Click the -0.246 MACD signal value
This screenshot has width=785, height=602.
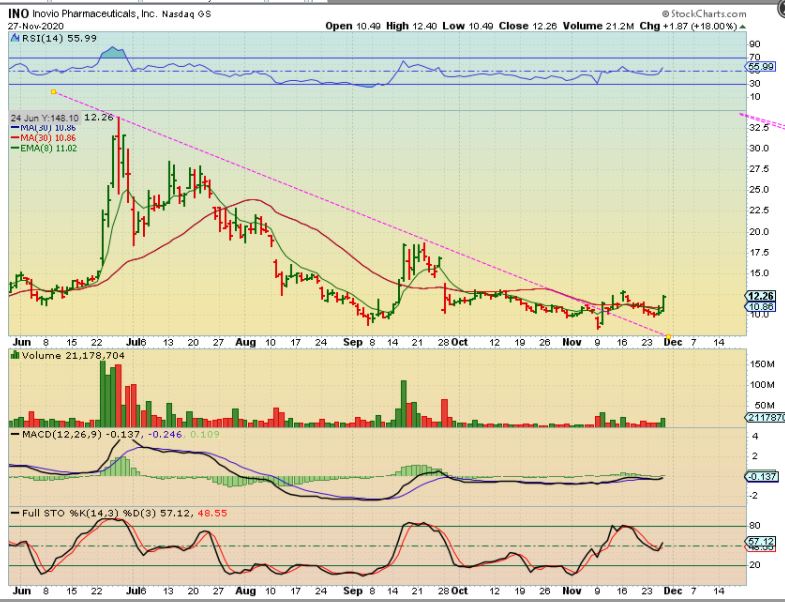tap(166, 434)
